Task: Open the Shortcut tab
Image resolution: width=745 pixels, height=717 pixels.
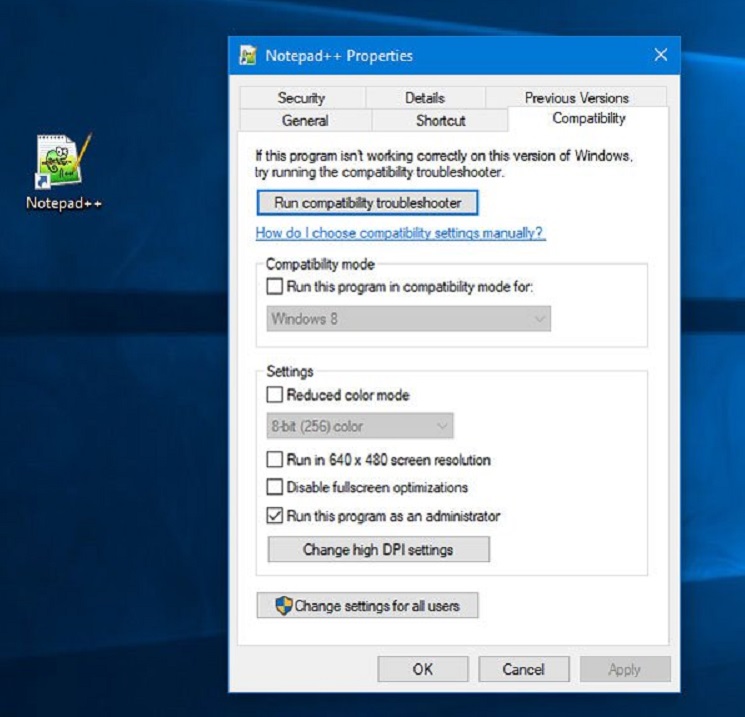Action: (x=440, y=120)
